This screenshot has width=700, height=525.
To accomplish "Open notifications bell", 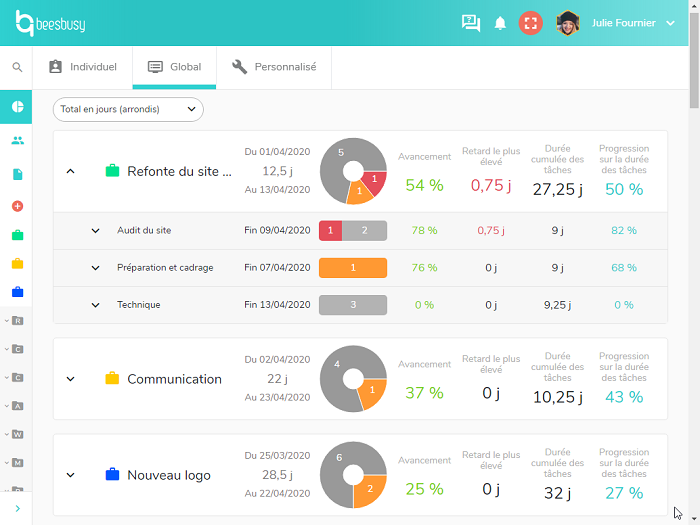I will pyautogui.click(x=500, y=23).
